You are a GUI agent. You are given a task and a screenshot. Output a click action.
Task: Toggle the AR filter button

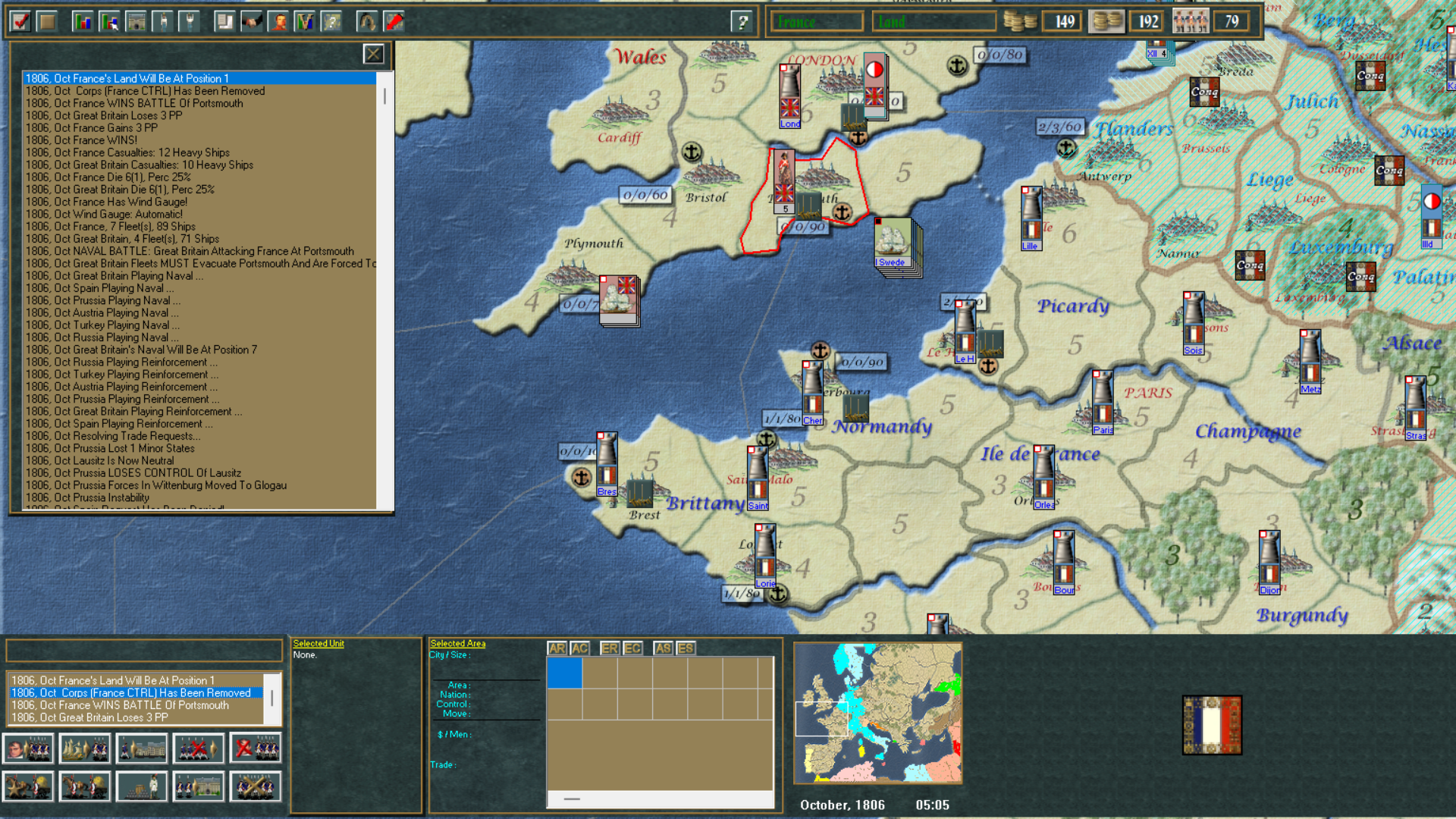[x=557, y=648]
